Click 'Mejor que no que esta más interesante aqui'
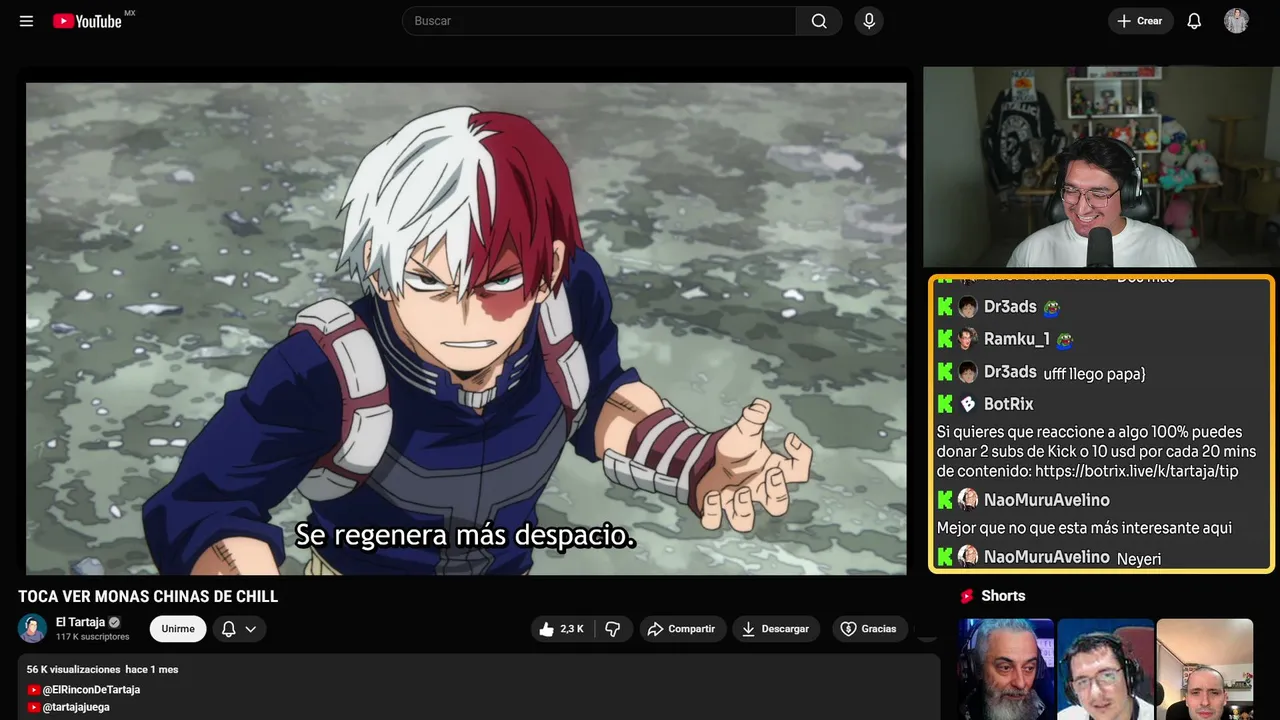This screenshot has height=720, width=1280. [x=1084, y=527]
